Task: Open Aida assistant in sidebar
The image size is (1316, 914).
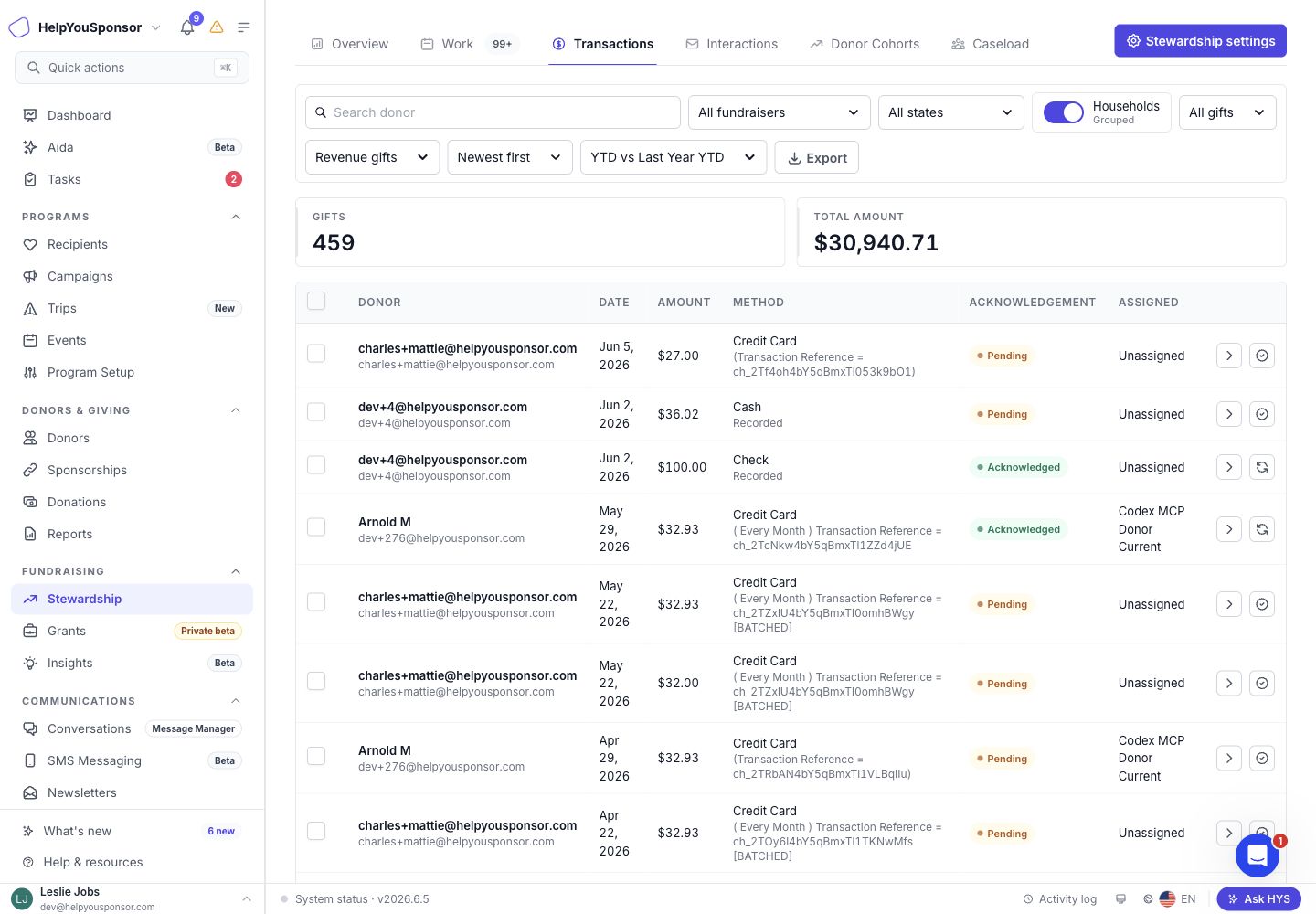Action: tap(132, 147)
